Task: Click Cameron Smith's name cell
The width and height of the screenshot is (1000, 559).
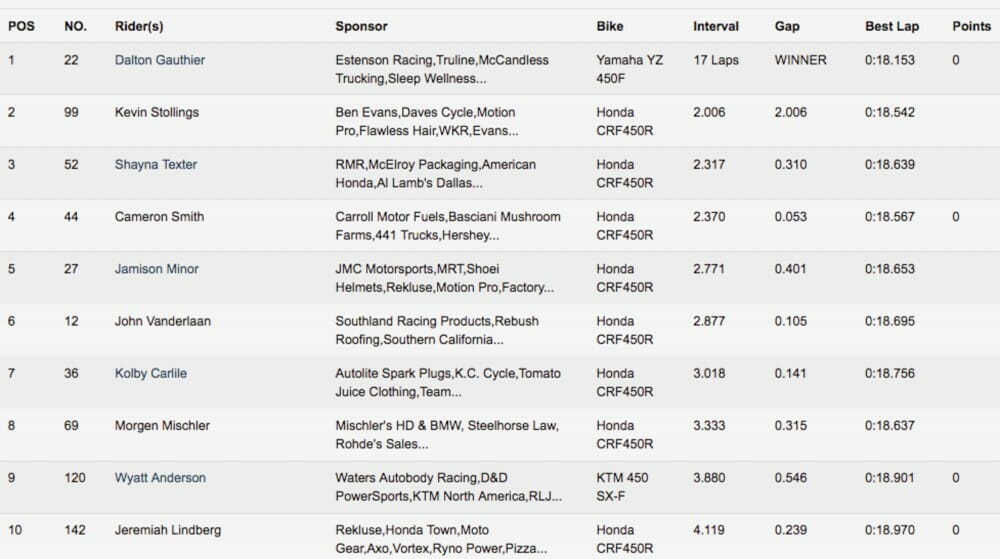Action: pyautogui.click(x=159, y=217)
